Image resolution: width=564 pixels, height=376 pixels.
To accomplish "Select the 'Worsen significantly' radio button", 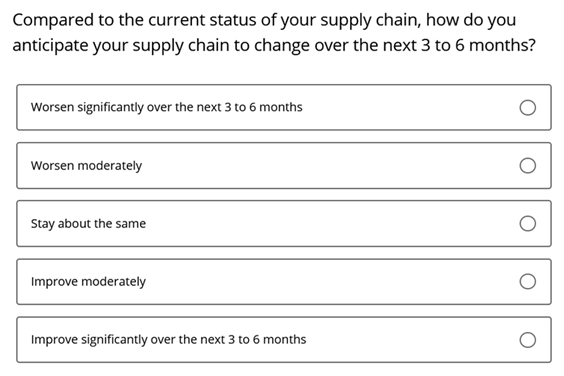I will tap(527, 108).
